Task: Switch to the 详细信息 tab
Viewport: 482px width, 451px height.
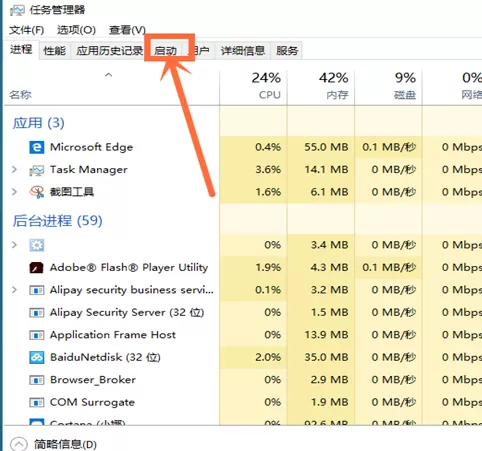Action: tap(243, 51)
